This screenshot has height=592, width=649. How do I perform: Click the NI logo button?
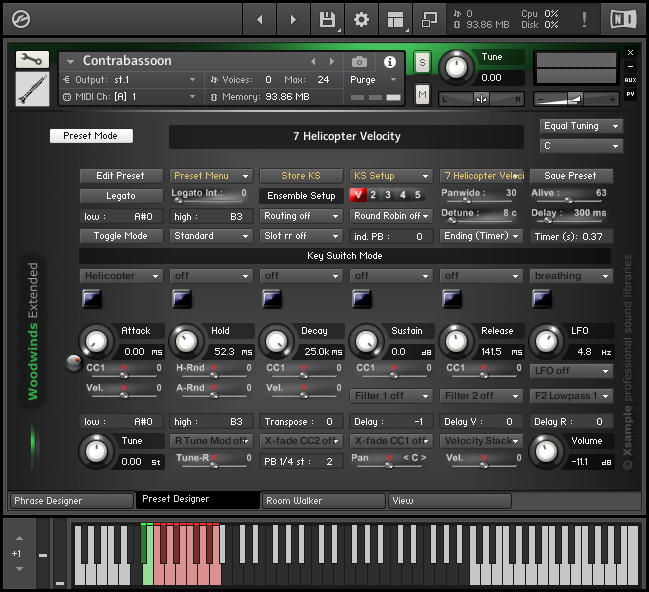tap(623, 19)
